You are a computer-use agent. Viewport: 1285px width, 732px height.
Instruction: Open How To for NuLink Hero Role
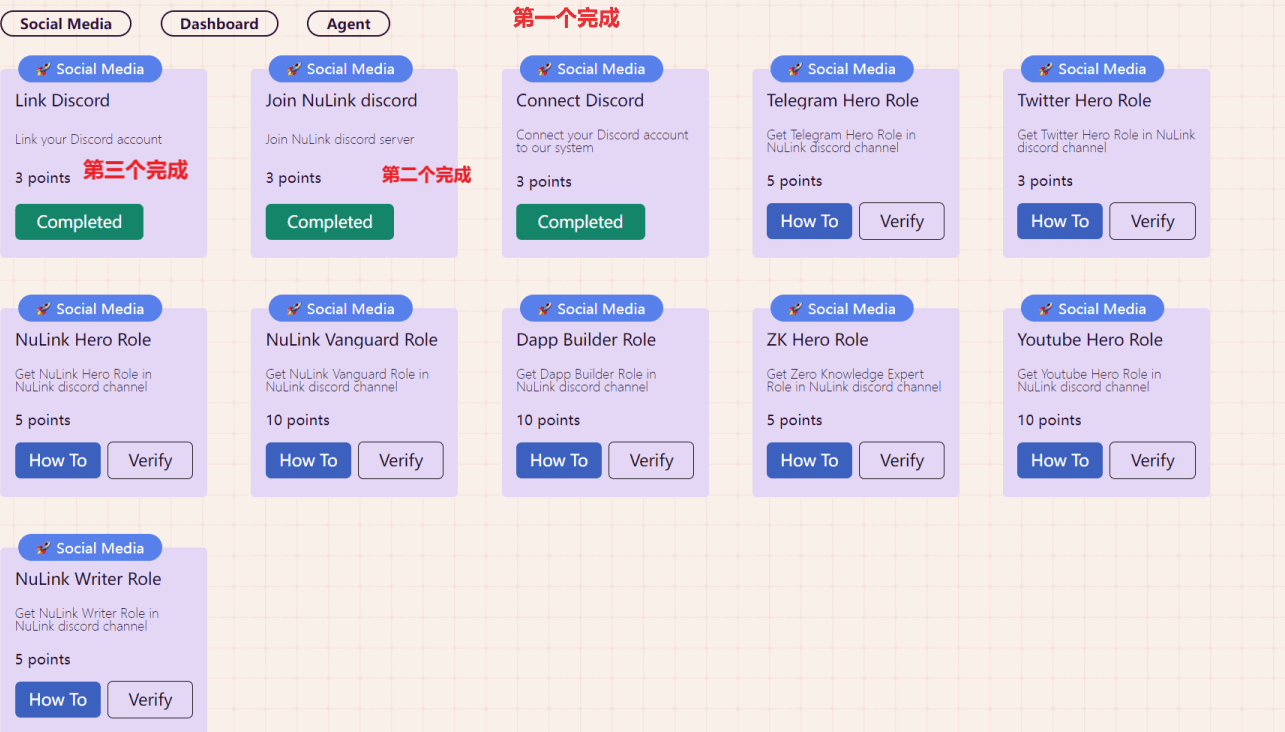pyautogui.click(x=58, y=460)
